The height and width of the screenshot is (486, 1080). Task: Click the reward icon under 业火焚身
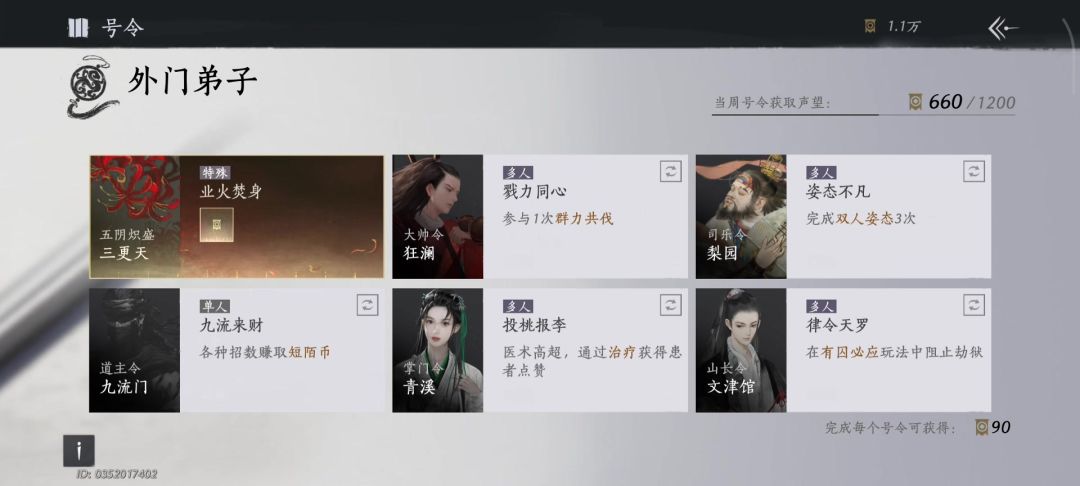217,224
